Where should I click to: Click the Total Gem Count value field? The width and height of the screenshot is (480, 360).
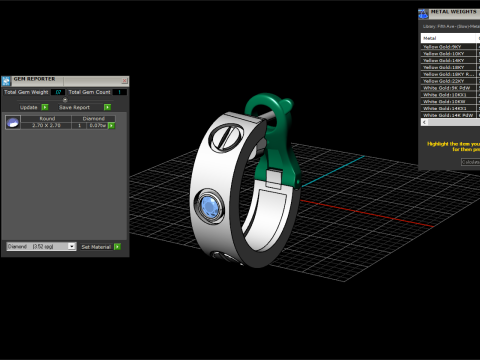[119, 92]
